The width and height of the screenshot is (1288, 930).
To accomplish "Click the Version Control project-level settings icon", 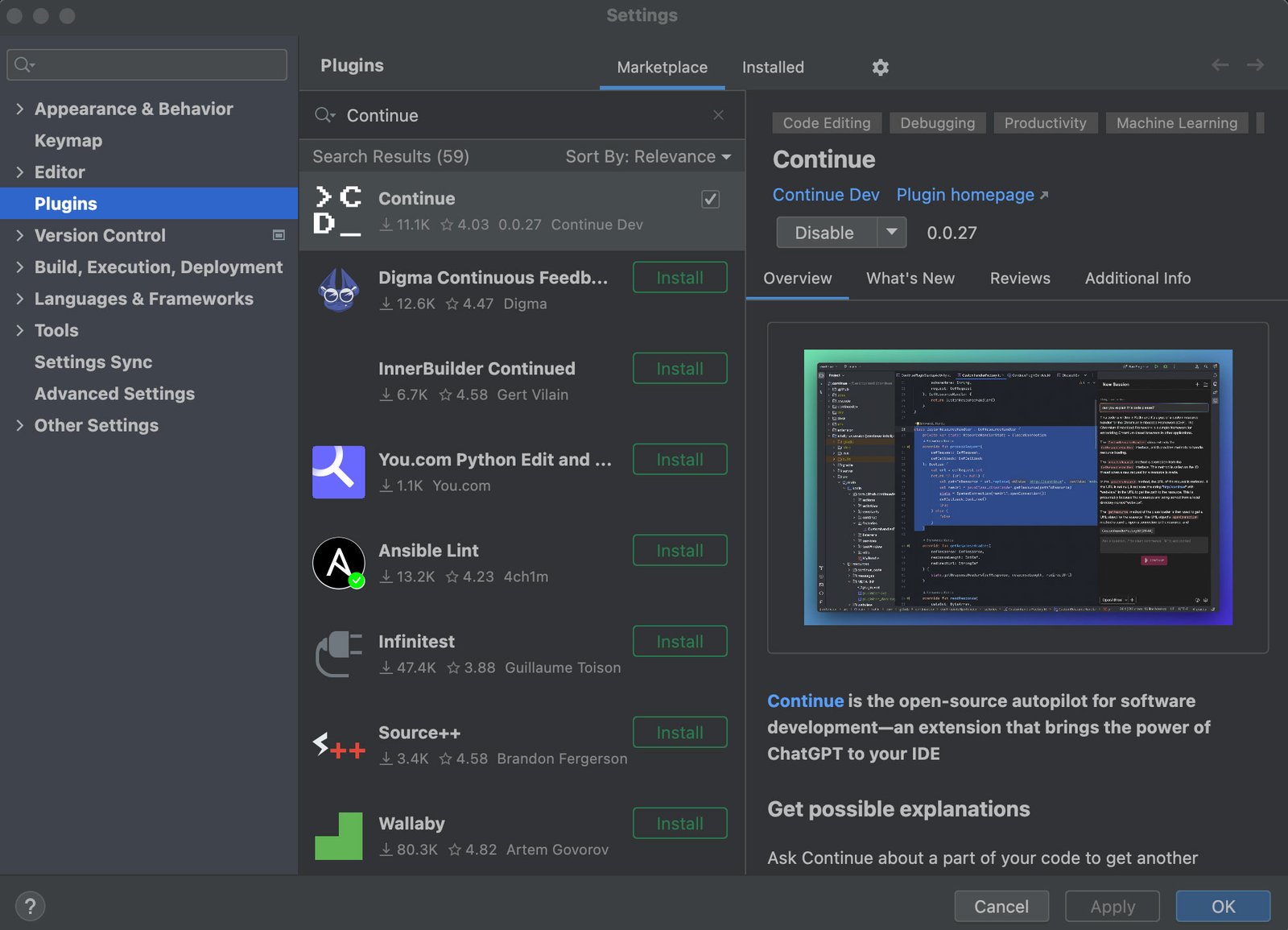I will coord(279,235).
